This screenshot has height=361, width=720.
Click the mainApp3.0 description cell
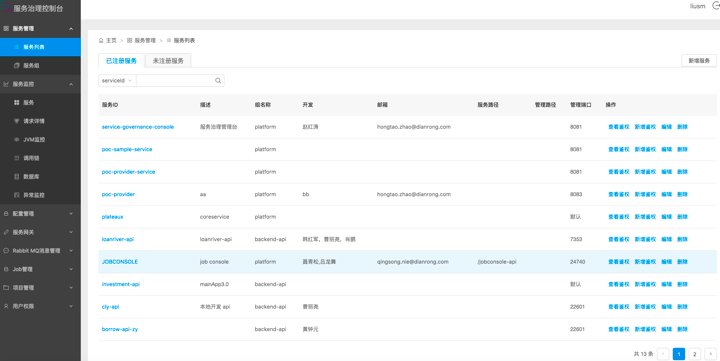(214, 284)
